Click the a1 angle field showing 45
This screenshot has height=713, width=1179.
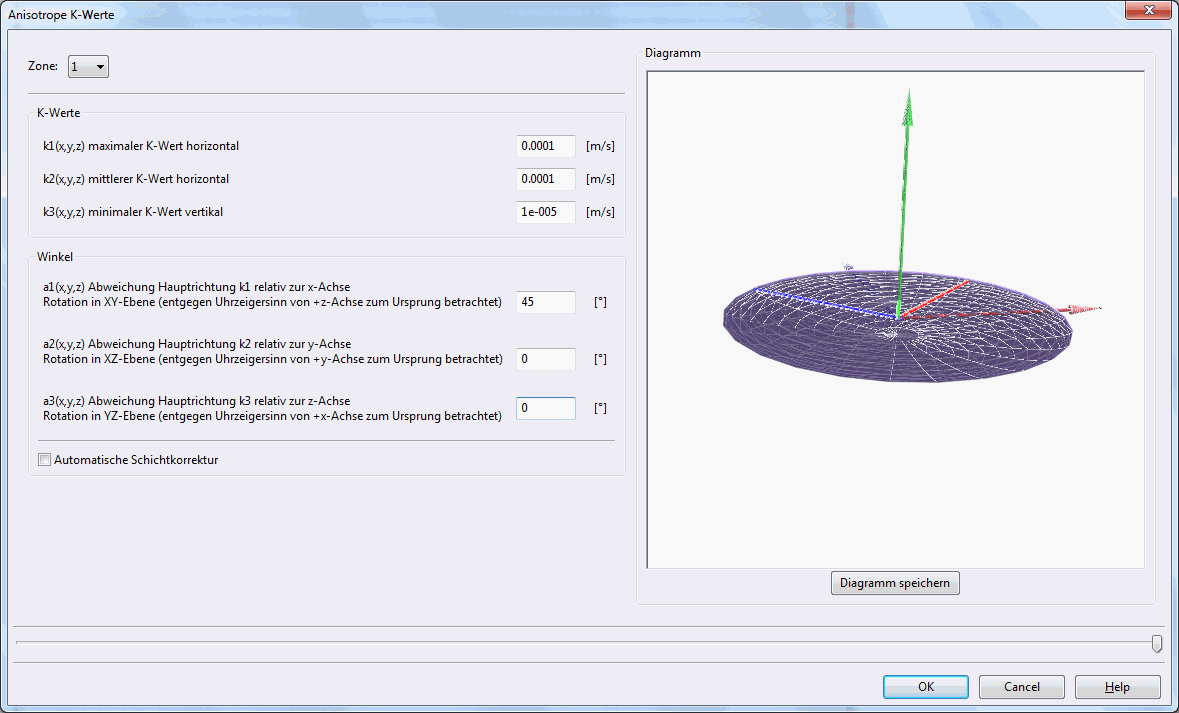coord(545,302)
